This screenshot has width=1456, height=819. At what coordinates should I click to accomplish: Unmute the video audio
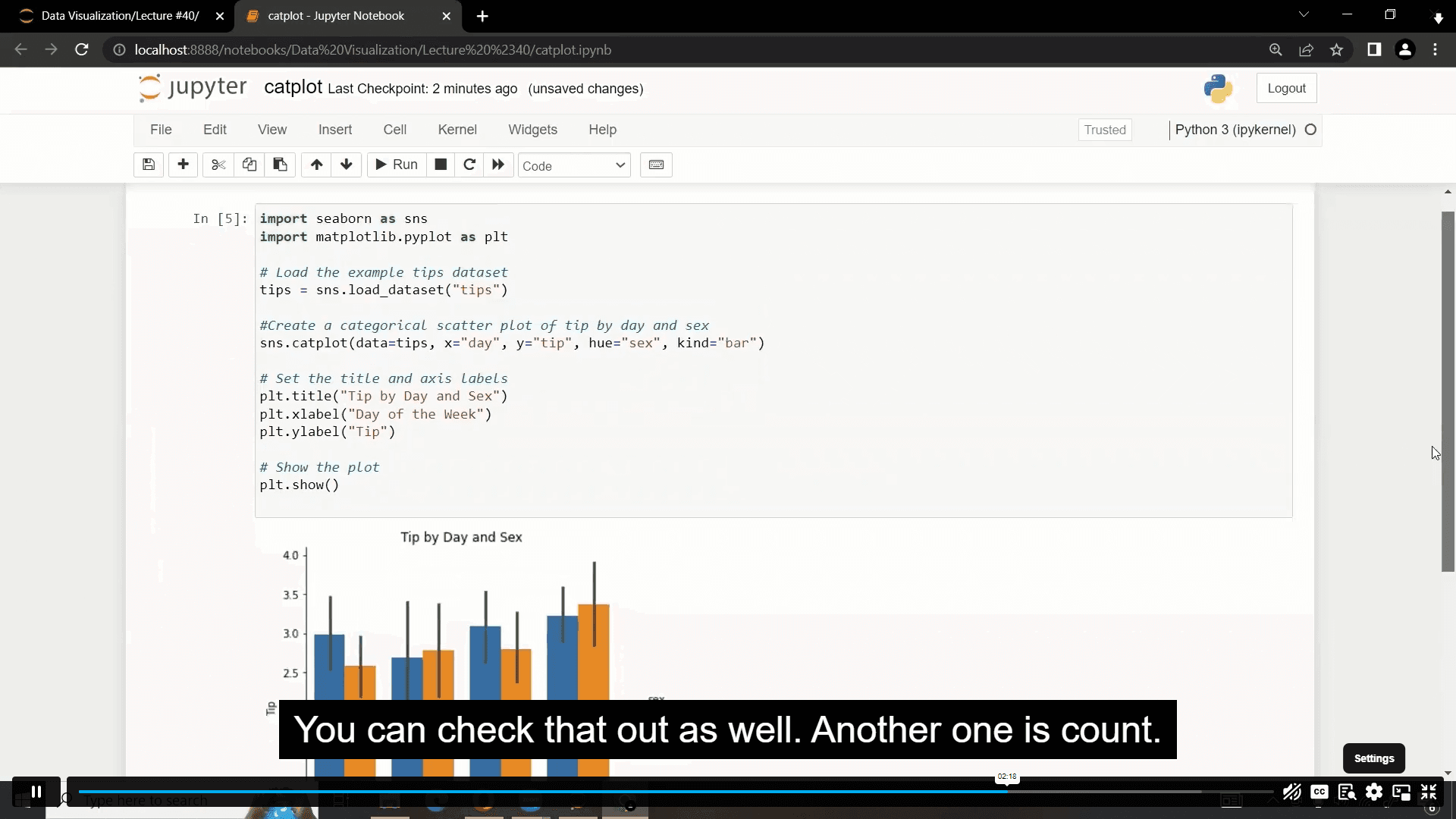pos(1291,792)
